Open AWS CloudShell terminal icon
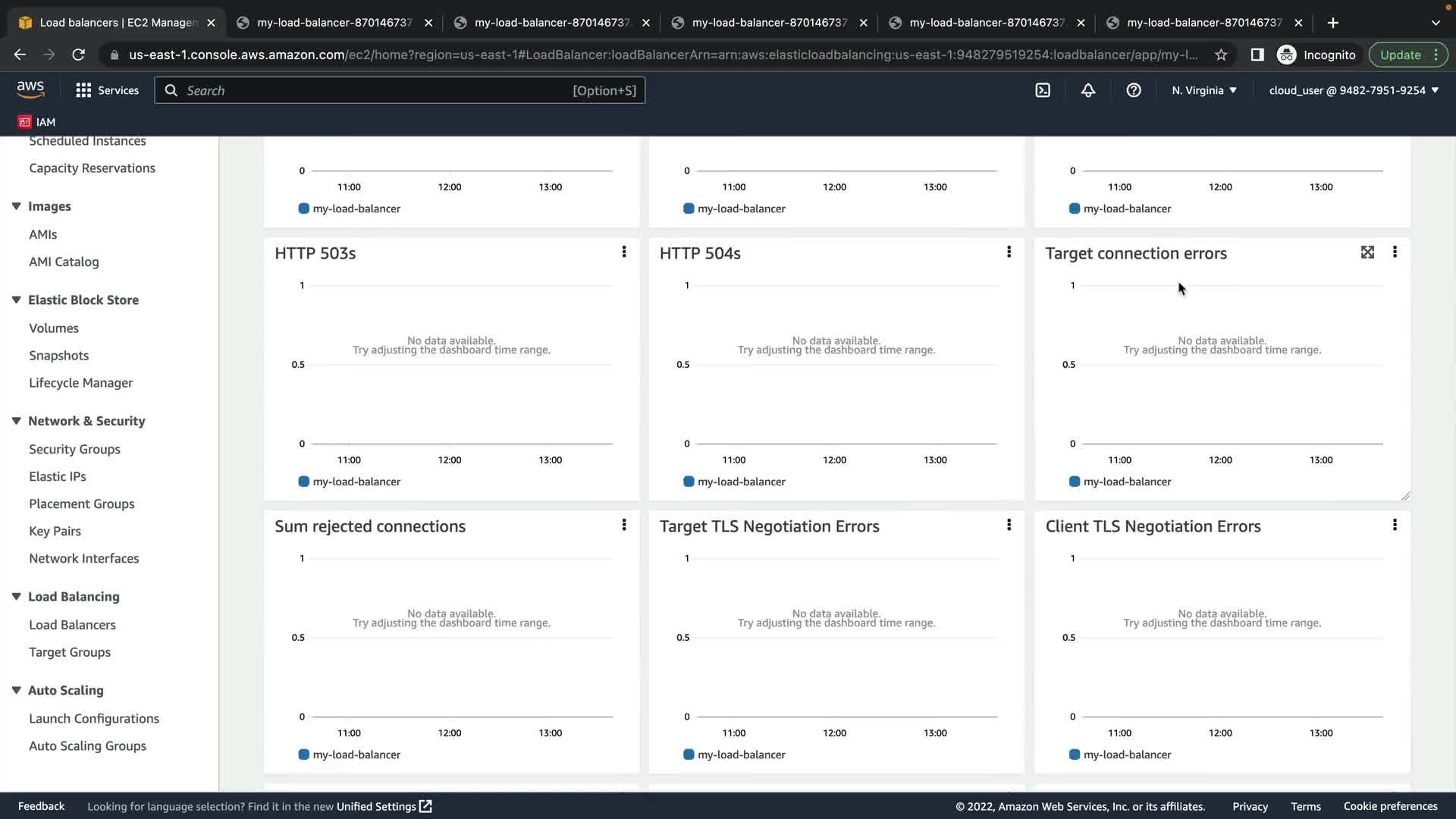 [1043, 90]
